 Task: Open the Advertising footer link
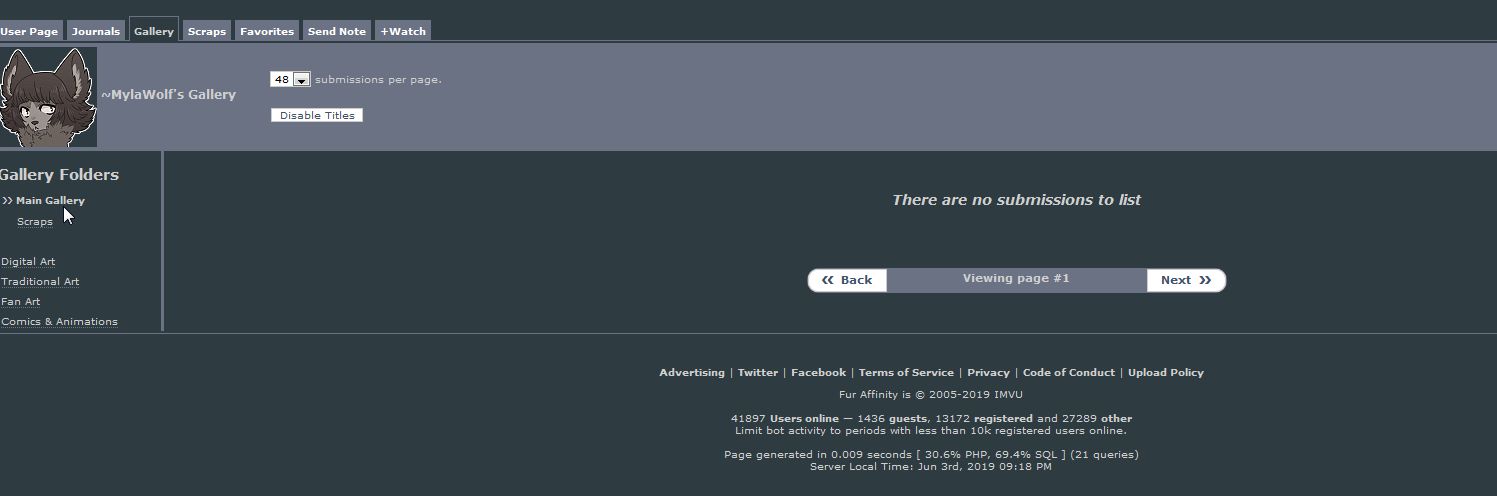click(x=692, y=373)
